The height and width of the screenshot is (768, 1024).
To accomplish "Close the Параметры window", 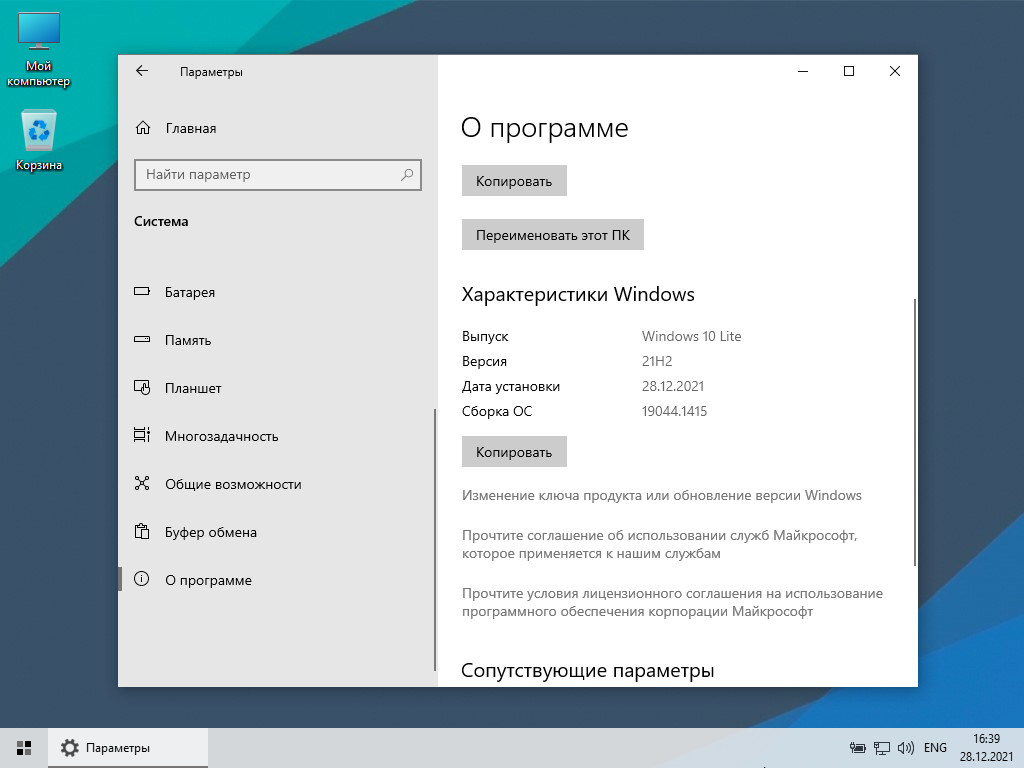I will coord(895,71).
